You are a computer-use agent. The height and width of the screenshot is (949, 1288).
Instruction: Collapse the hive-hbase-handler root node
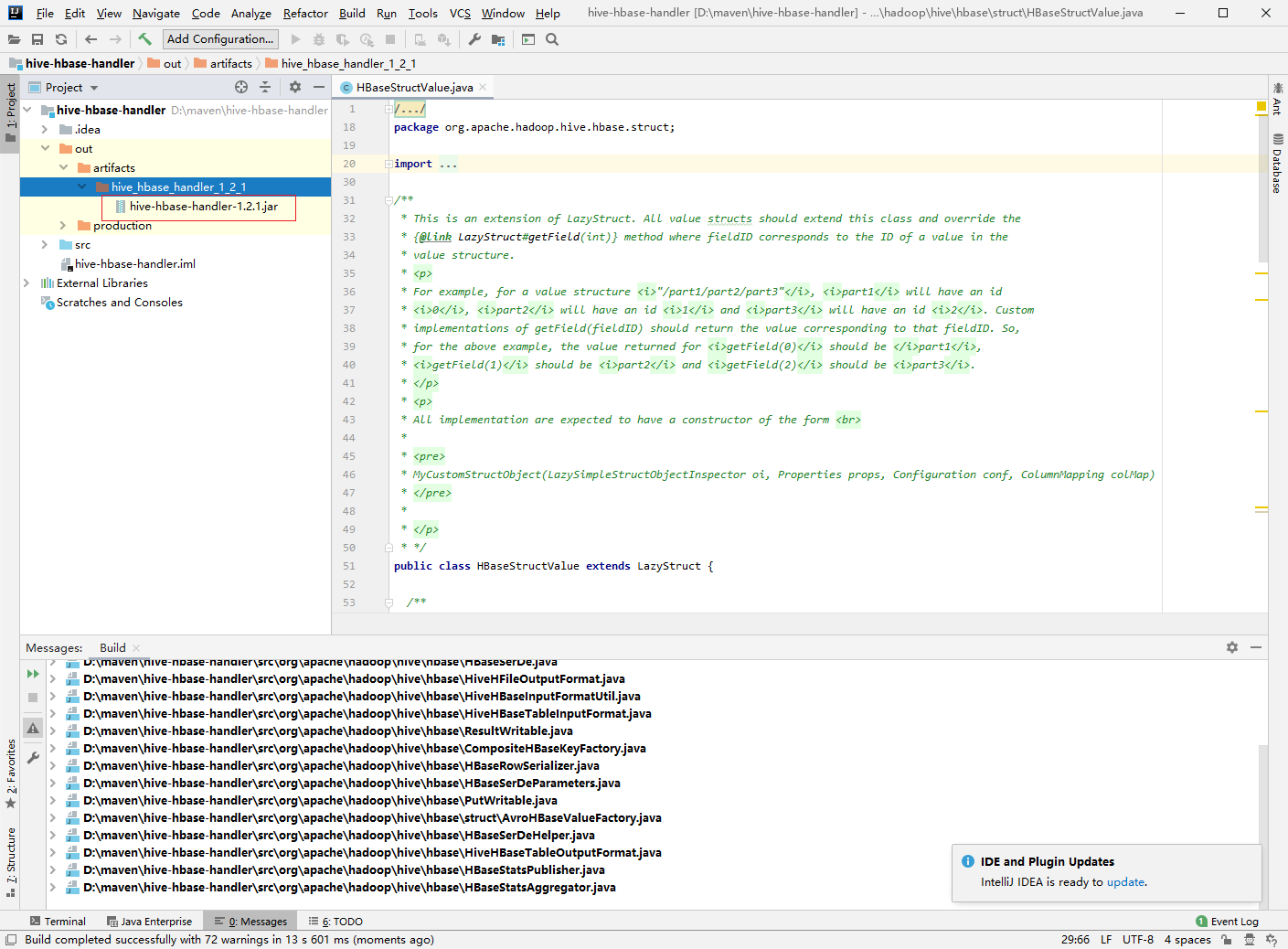tap(27, 110)
